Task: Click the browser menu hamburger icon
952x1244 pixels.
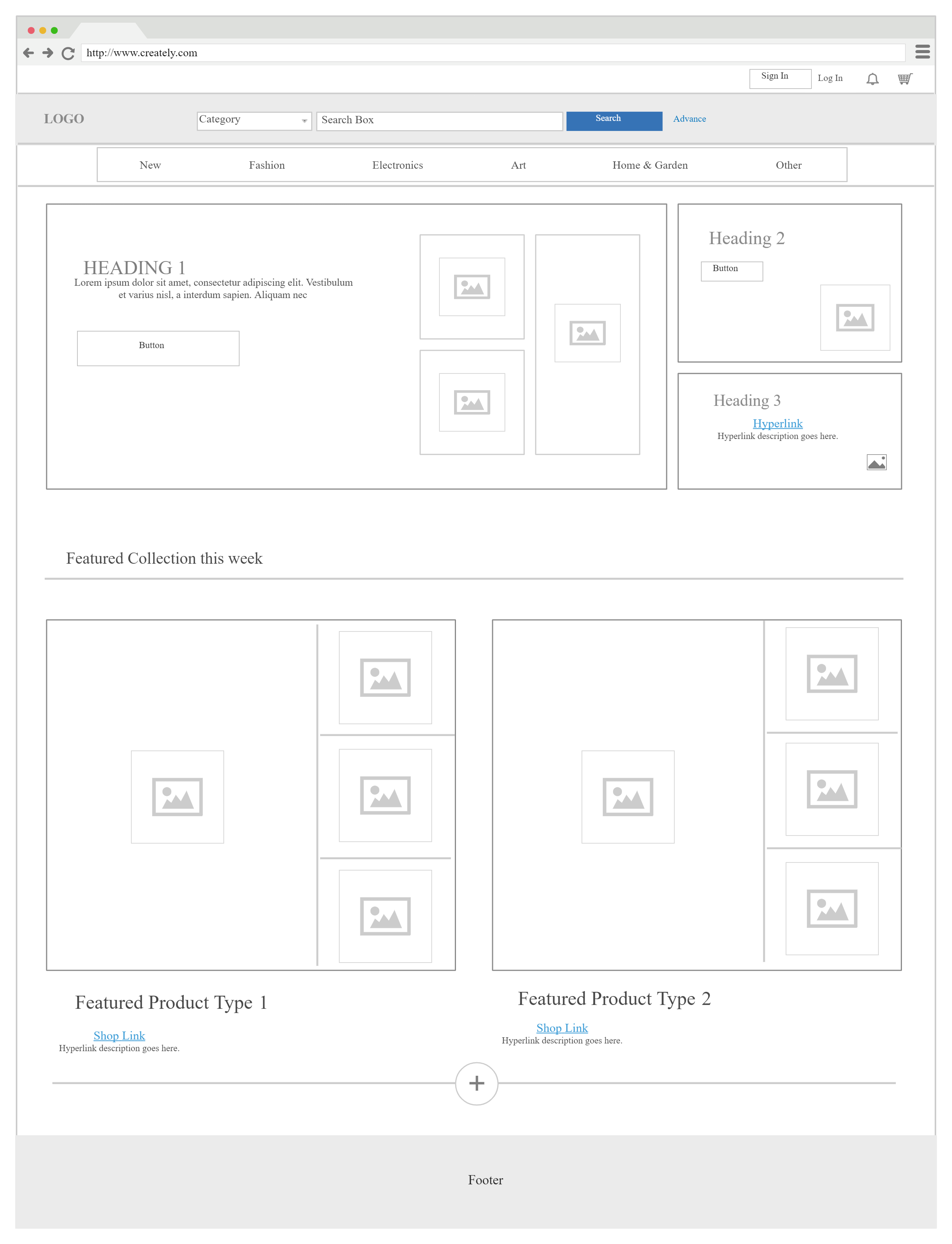Action: click(x=921, y=52)
